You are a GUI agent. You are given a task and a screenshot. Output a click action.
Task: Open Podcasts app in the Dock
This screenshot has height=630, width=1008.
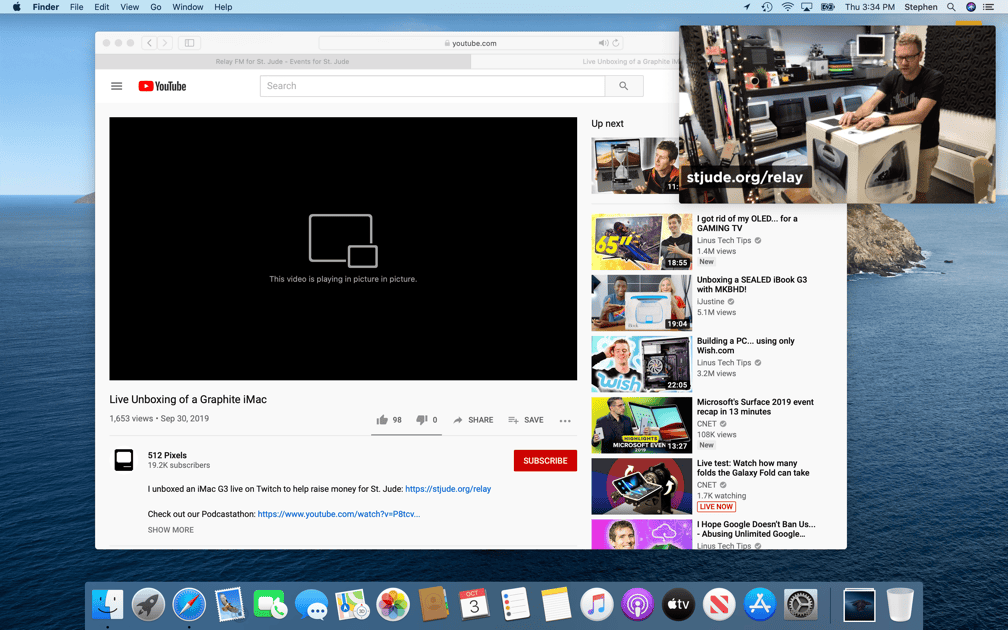click(x=637, y=605)
